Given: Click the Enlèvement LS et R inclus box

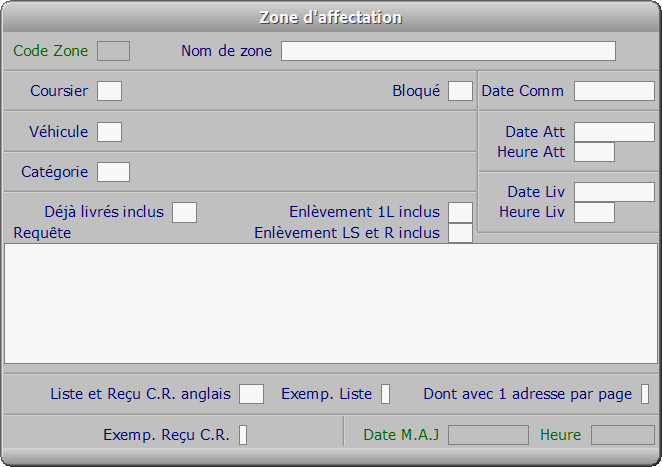Looking at the screenshot, I should coord(460,233).
